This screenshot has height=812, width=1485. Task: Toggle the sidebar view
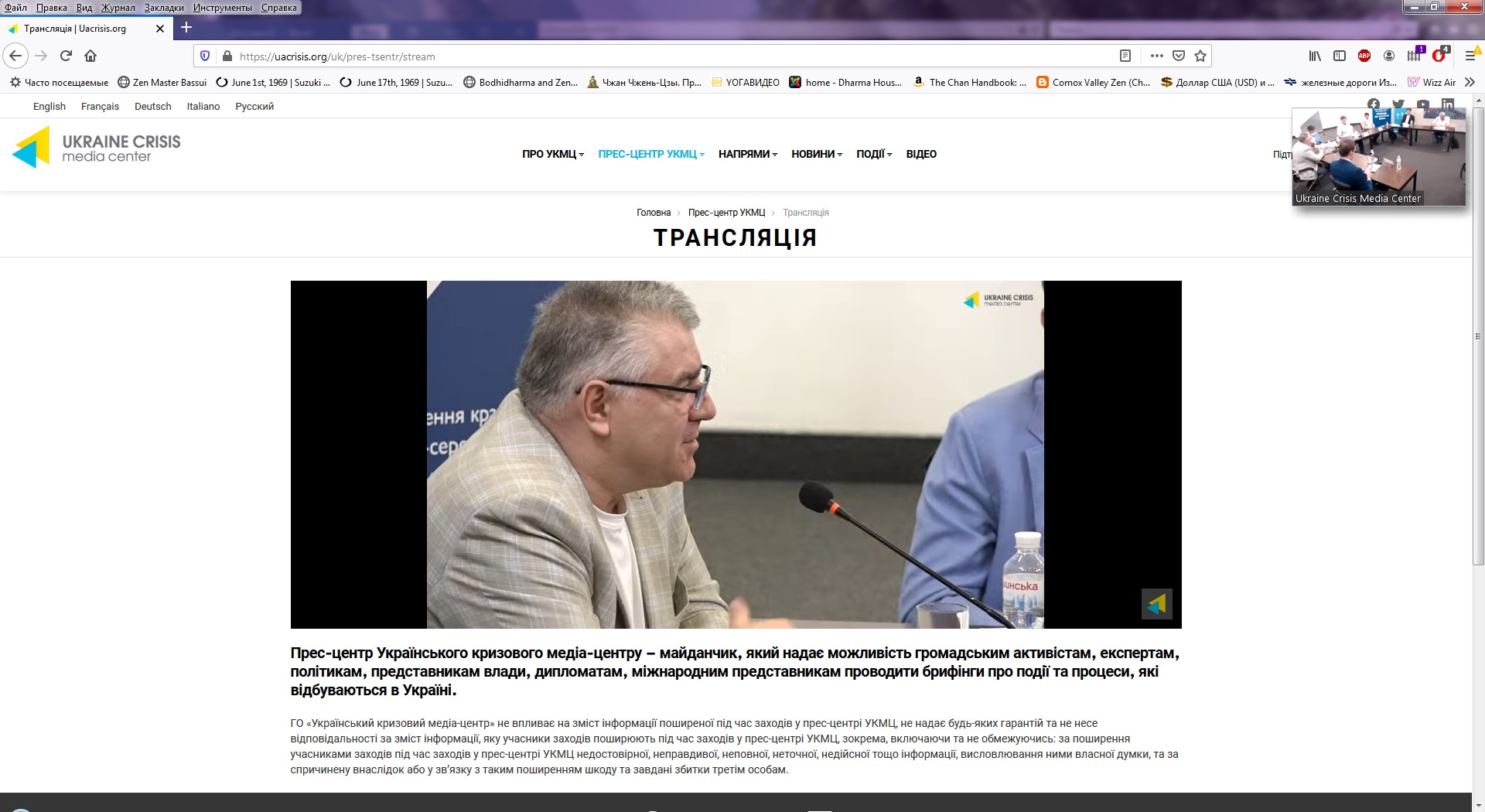click(x=1340, y=56)
